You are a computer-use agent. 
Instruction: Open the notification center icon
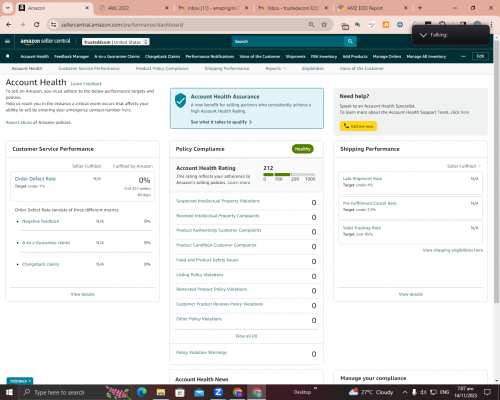tap(487, 392)
